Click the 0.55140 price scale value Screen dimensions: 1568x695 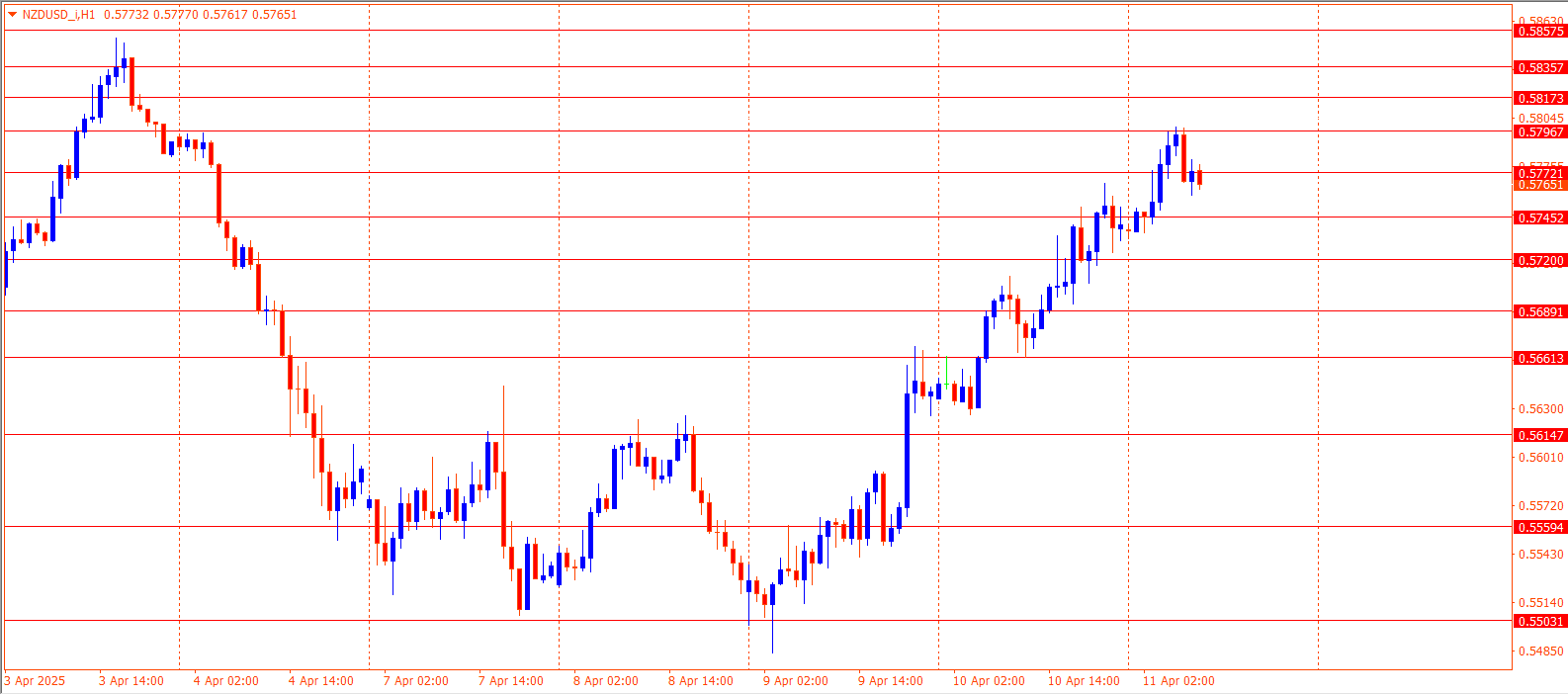1540,602
